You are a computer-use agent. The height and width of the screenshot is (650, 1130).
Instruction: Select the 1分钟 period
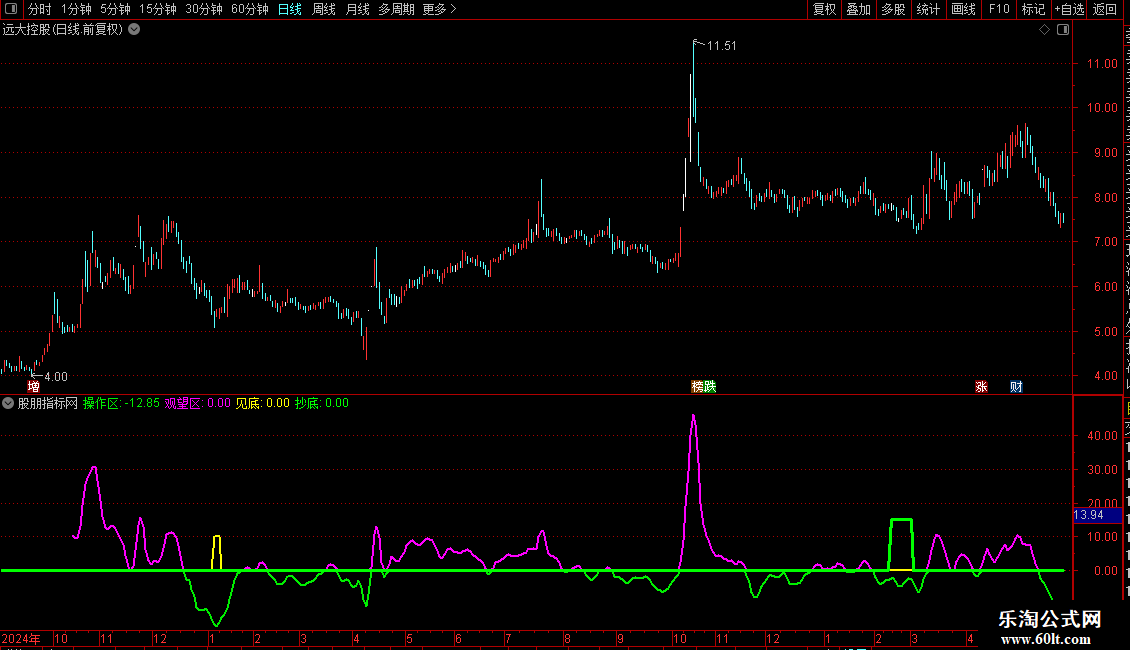76,9
